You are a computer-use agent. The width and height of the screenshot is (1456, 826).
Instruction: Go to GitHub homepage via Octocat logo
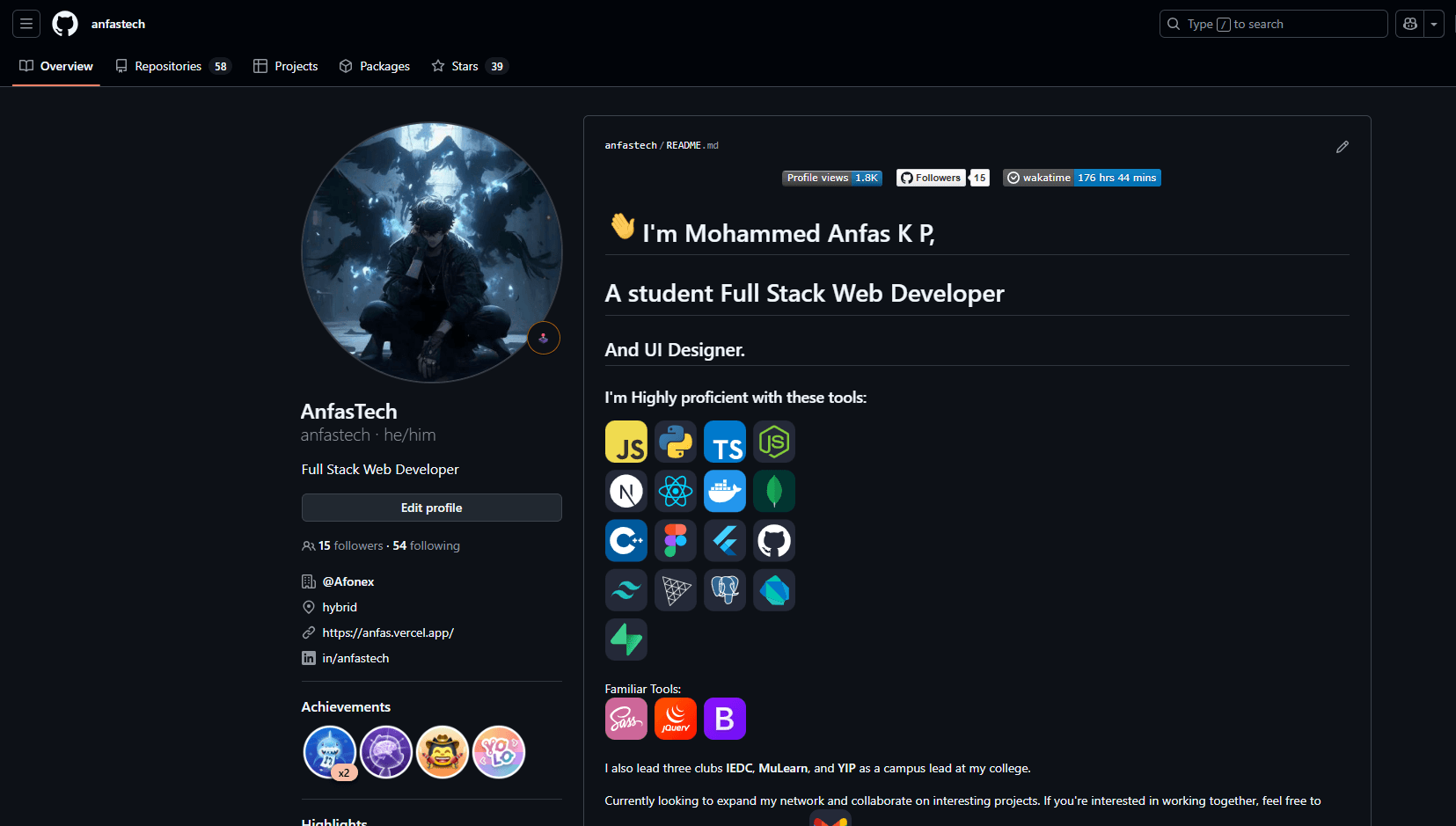tap(65, 24)
